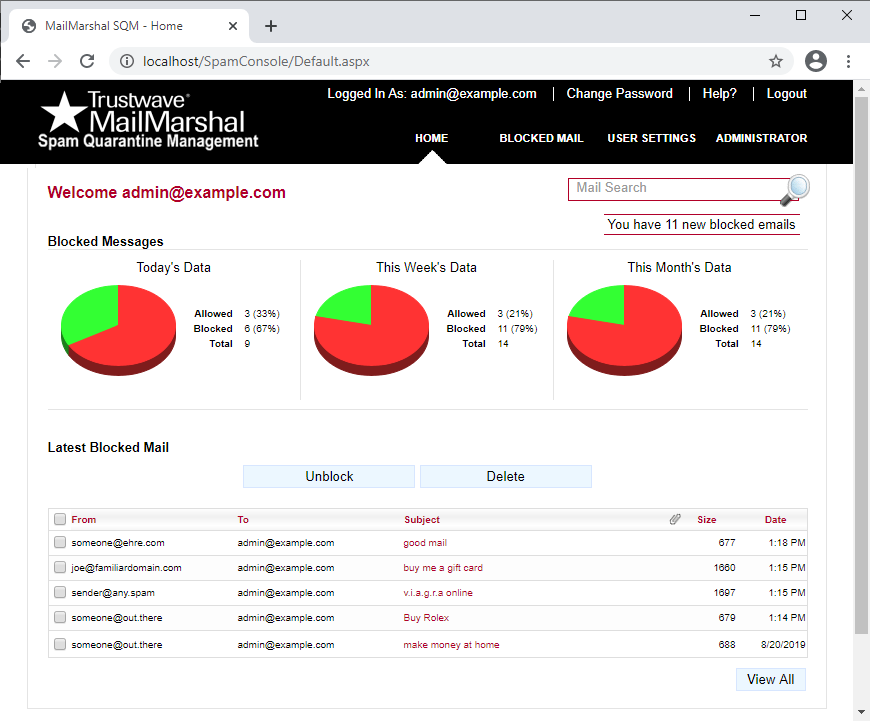Image resolution: width=870 pixels, height=721 pixels.
Task: Check the box for someone@ehre.com message
Action: 60,543
